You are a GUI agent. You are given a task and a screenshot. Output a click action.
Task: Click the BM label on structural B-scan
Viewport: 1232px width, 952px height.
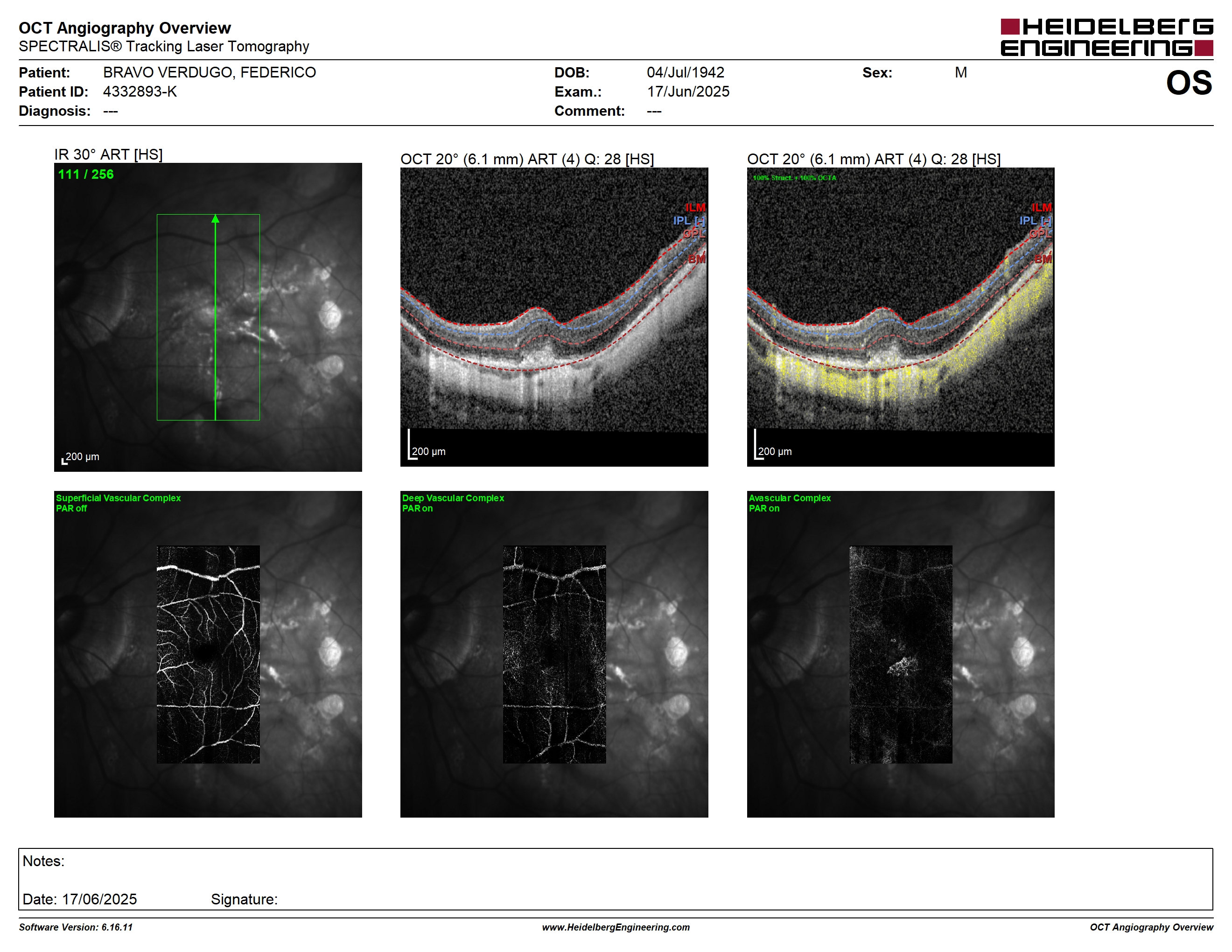696,259
